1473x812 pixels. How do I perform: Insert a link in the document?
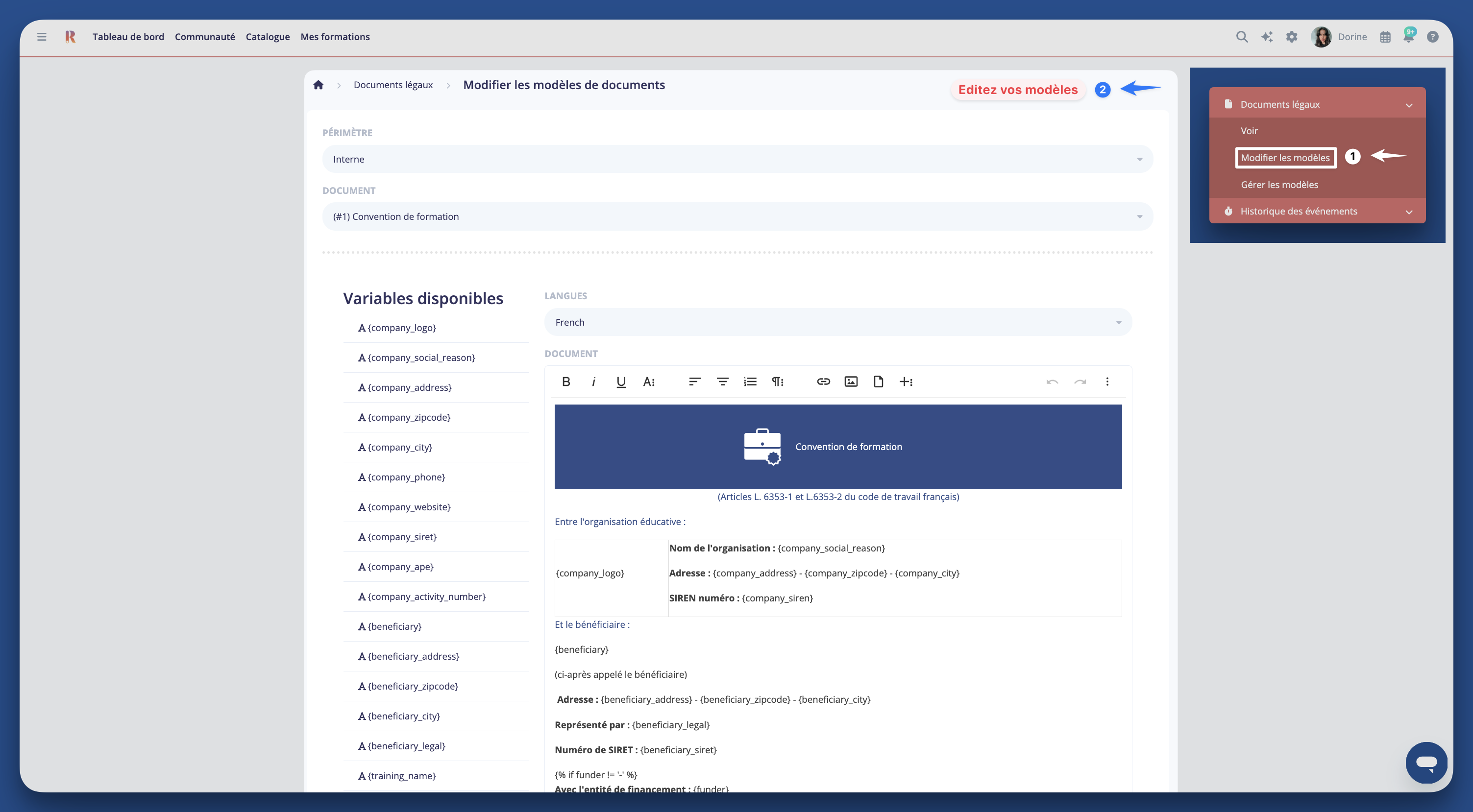[823, 382]
